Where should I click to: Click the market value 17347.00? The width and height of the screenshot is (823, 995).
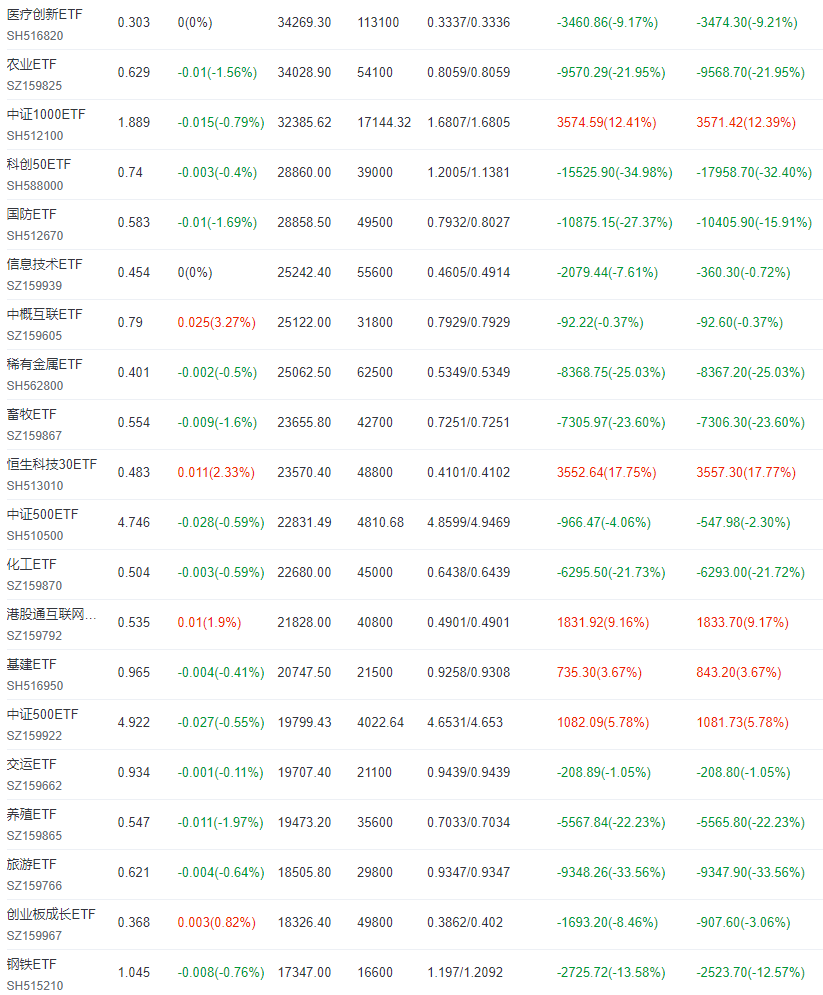coord(304,973)
